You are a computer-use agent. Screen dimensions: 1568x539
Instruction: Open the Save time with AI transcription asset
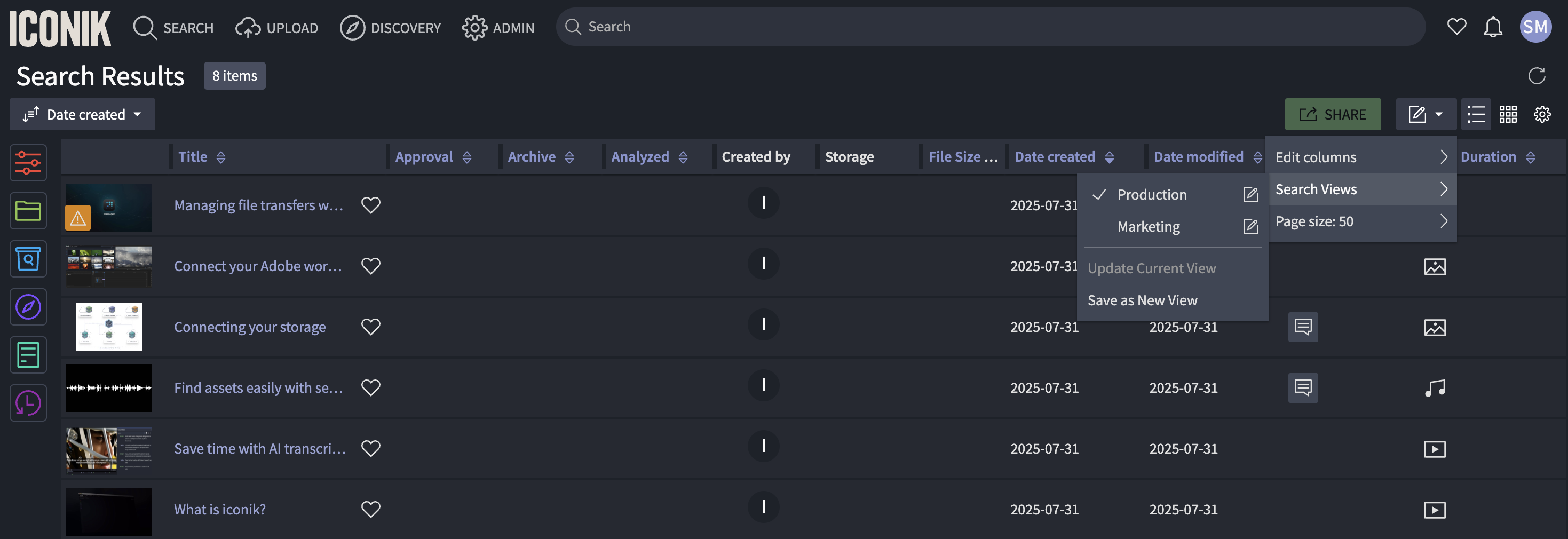(259, 448)
